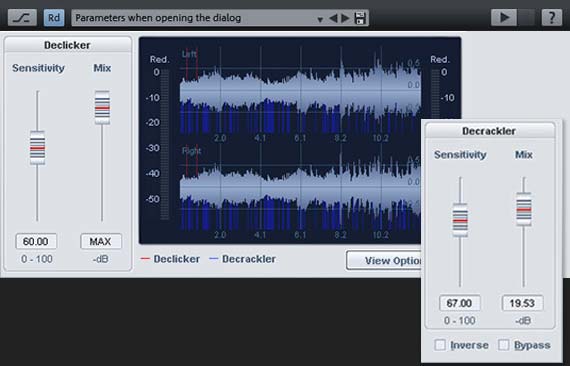Image resolution: width=570 pixels, height=366 pixels.
Task: Click the Declicker legend label
Action: click(x=177, y=259)
